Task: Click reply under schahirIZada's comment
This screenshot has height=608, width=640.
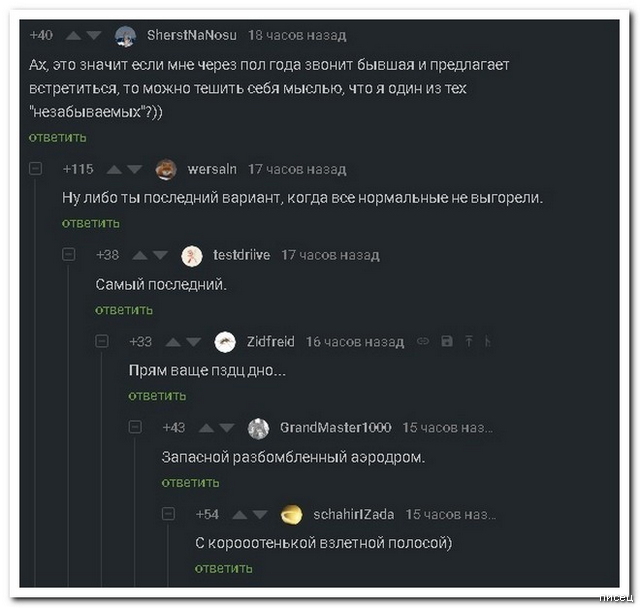Action: click(x=223, y=568)
